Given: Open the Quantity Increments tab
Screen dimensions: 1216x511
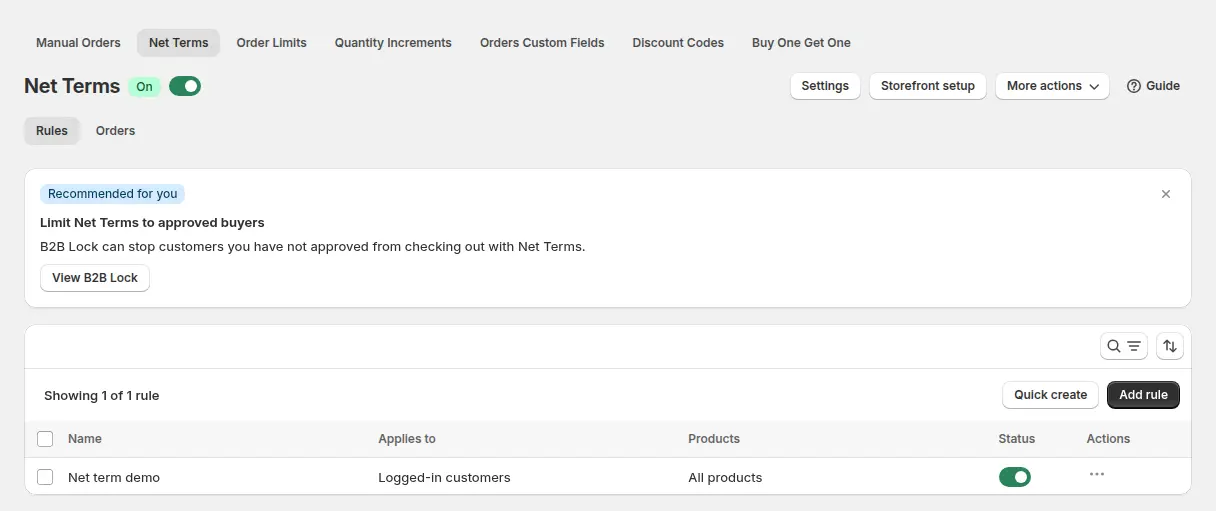Looking at the screenshot, I should click(393, 43).
